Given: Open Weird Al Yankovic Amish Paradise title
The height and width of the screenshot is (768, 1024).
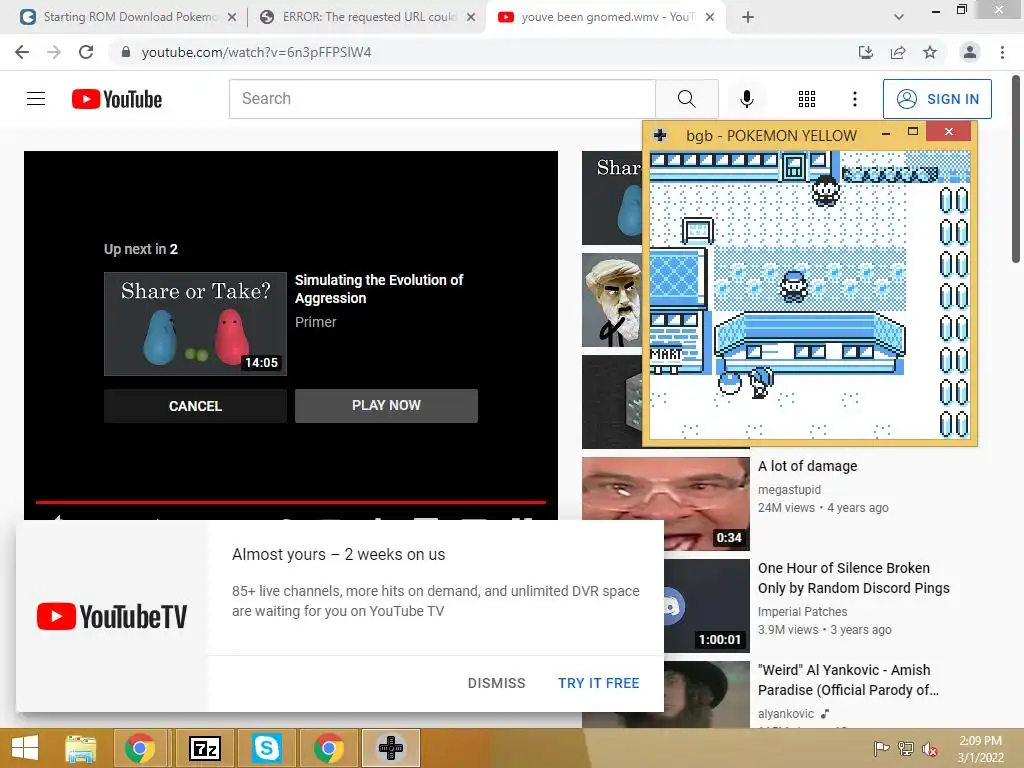Looking at the screenshot, I should pos(848,680).
